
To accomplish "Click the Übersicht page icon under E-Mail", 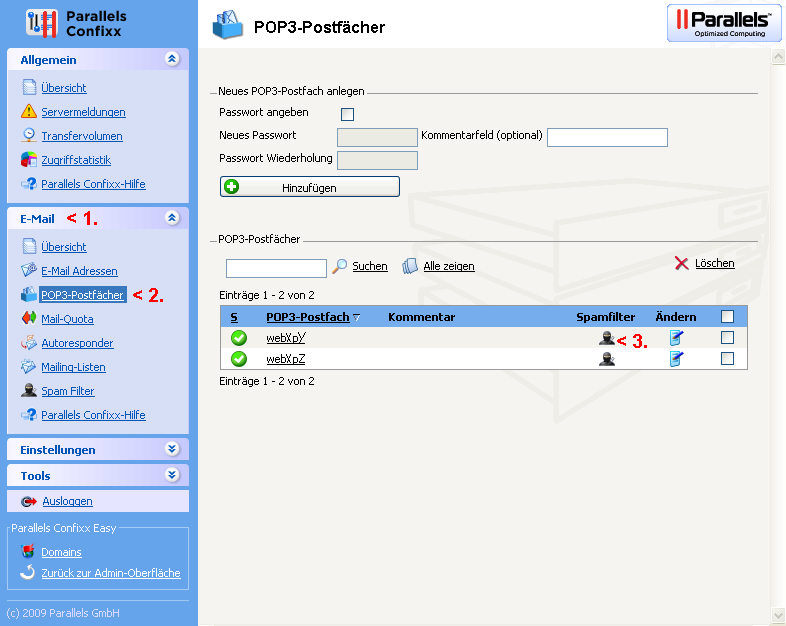I will (x=29, y=246).
